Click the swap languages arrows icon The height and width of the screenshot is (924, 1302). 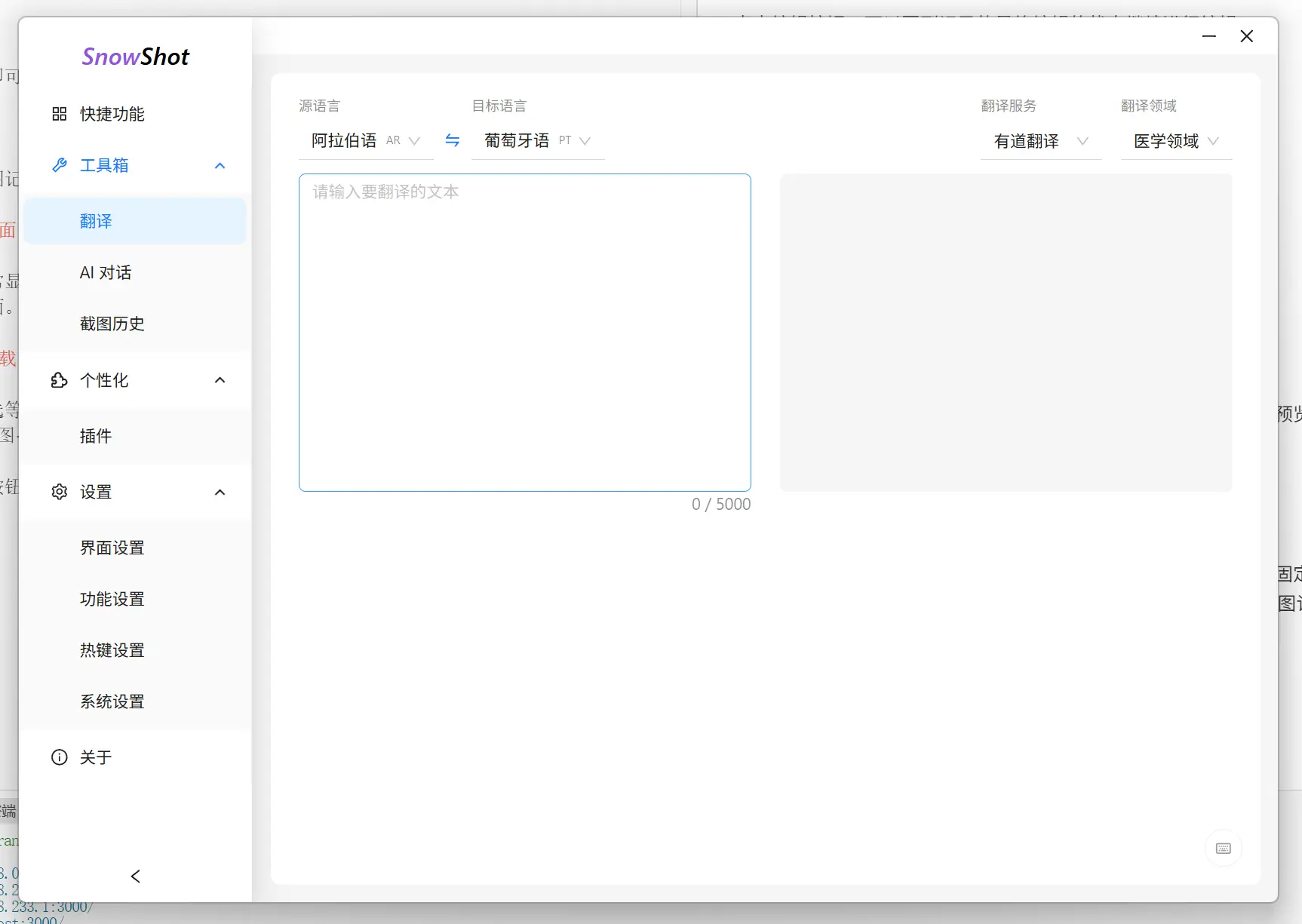452,140
